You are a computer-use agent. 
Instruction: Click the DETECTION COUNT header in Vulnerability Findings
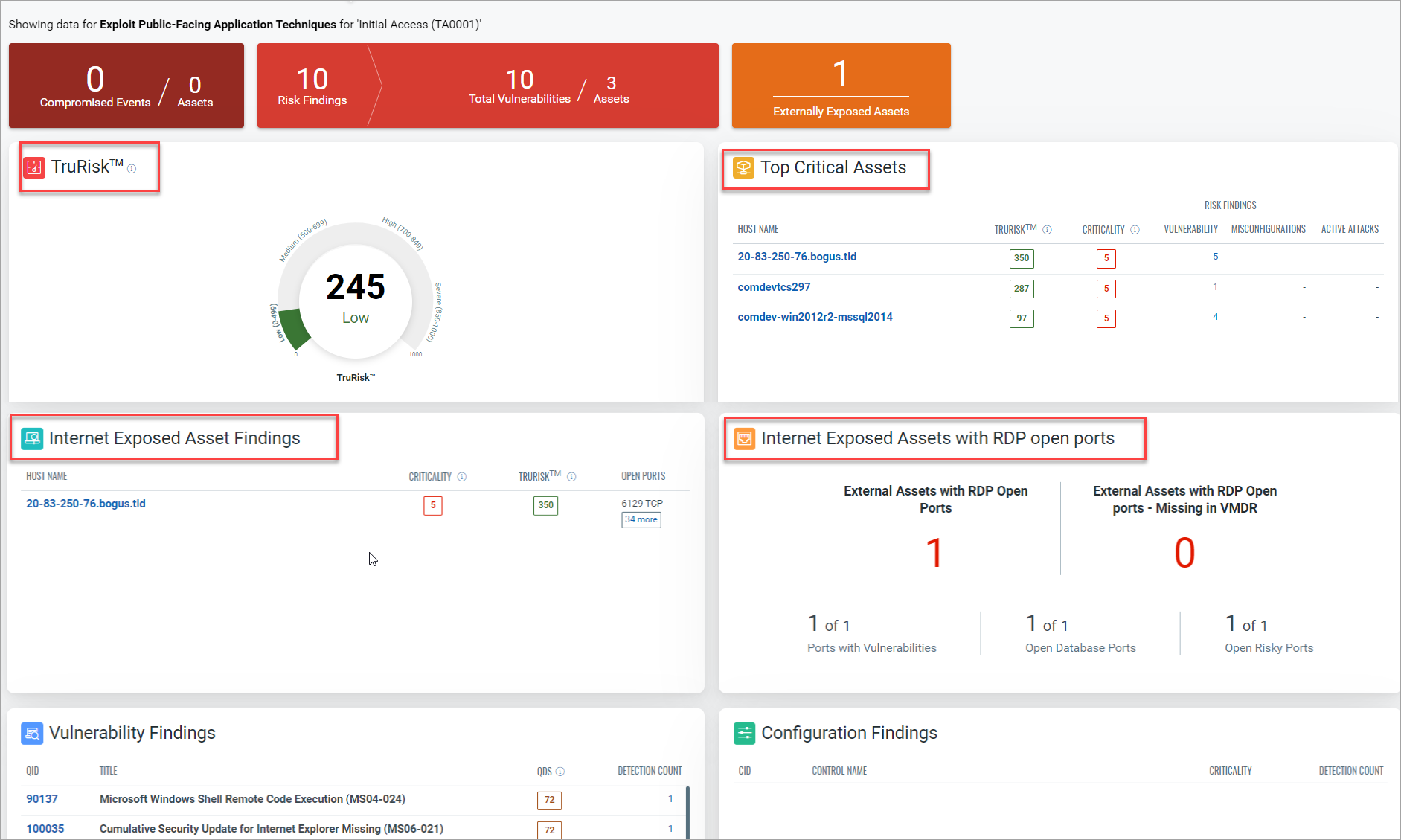[x=650, y=771]
